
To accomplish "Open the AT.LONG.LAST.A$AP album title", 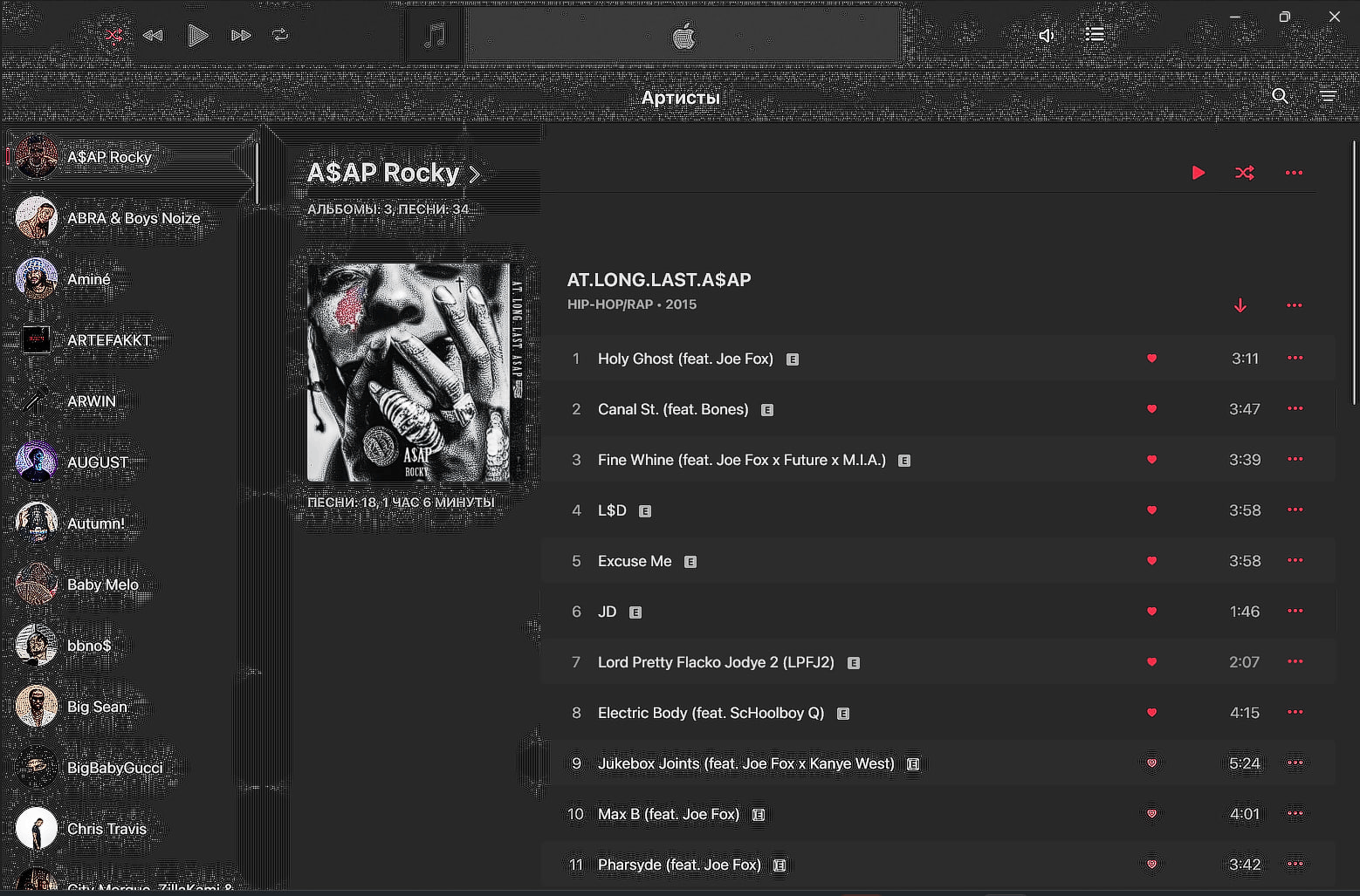I will (659, 280).
